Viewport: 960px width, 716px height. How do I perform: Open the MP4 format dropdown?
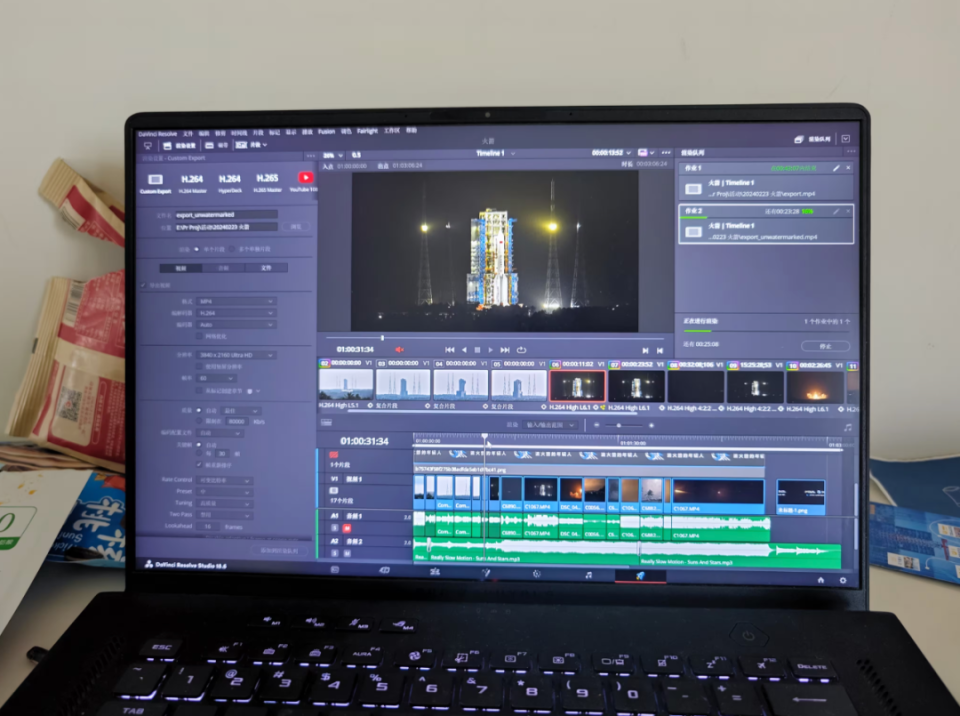click(236, 301)
